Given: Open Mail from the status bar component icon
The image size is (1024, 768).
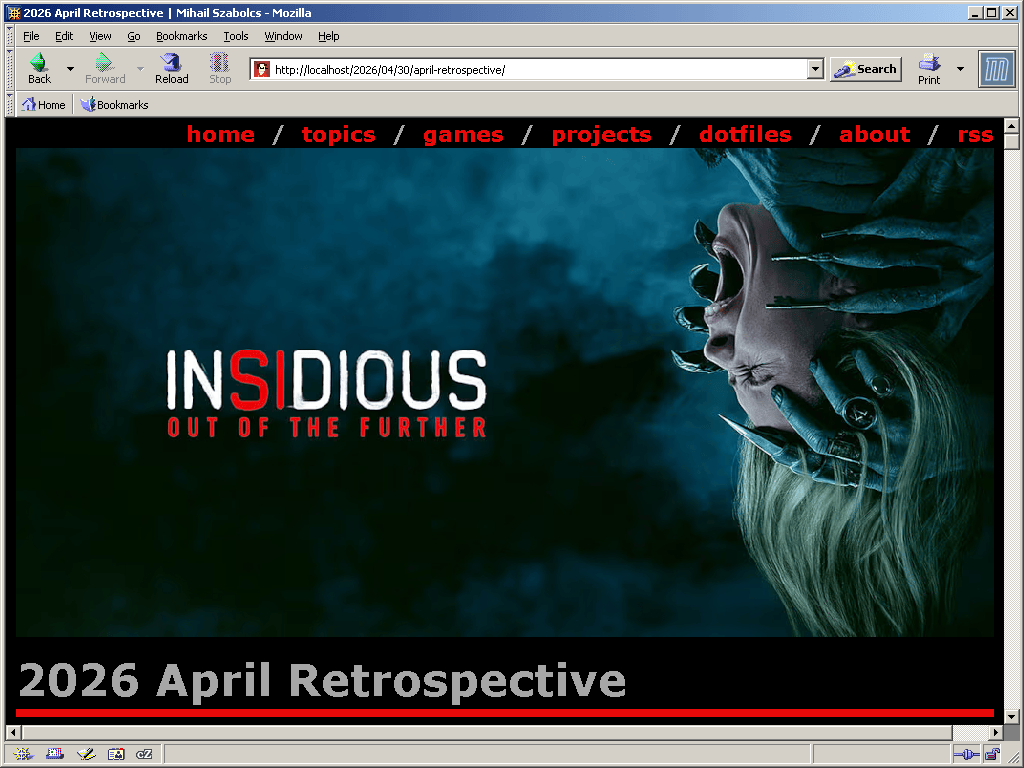Looking at the screenshot, I should (x=55, y=754).
